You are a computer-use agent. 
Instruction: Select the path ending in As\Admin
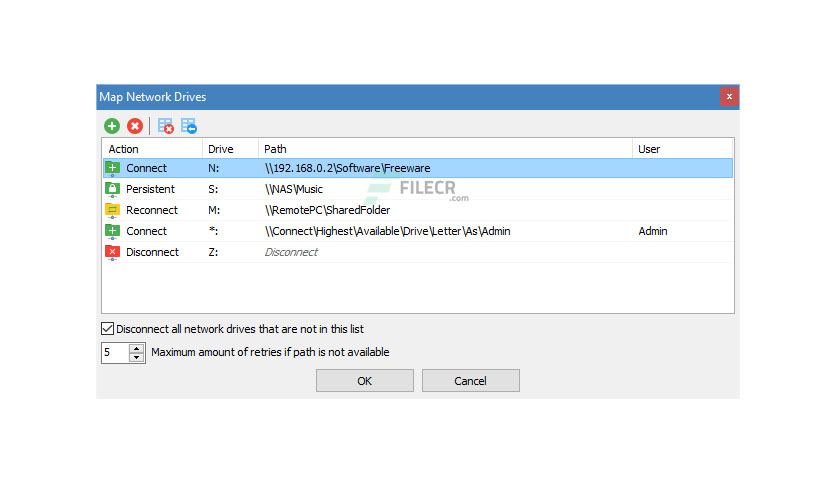[x=388, y=231]
